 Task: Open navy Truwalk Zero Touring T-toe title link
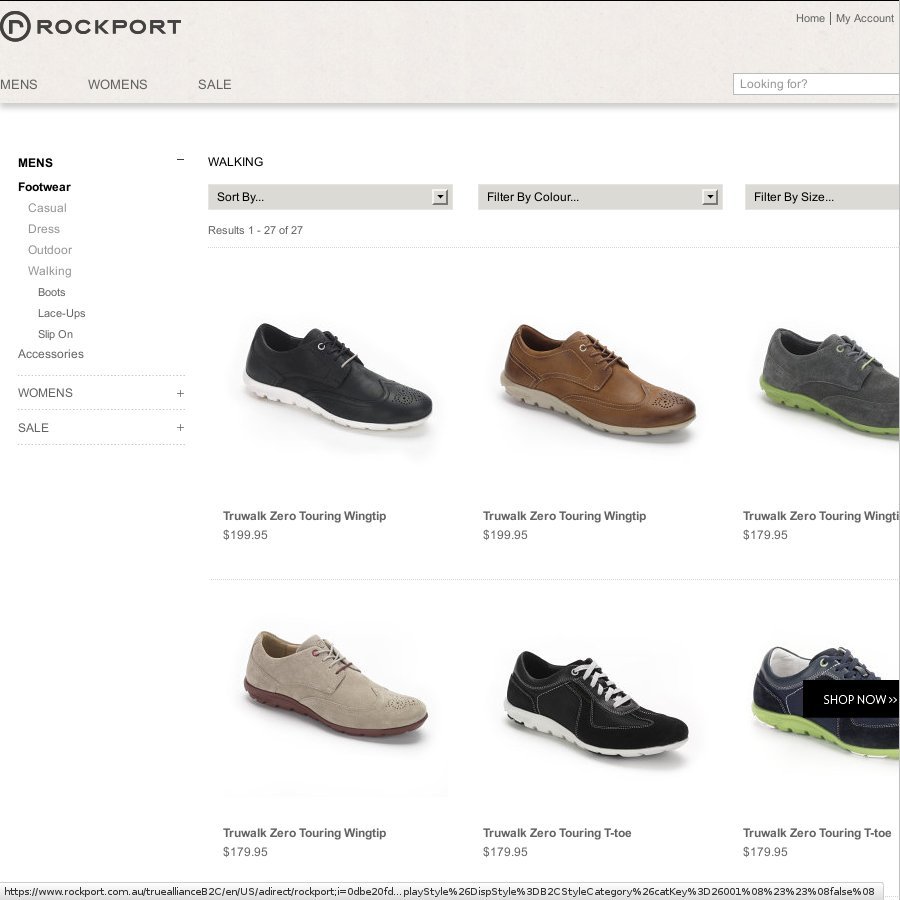pyautogui.click(x=817, y=833)
